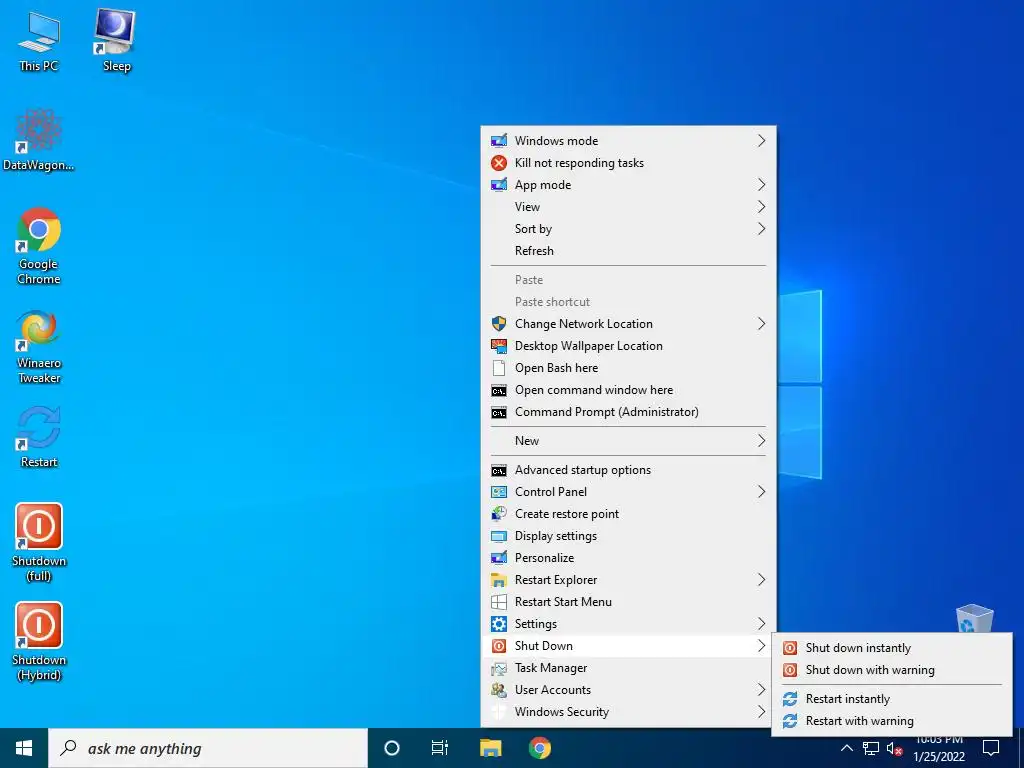Select Google Chrome desktop shortcut
Viewport: 1024px width, 768px height.
(39, 246)
